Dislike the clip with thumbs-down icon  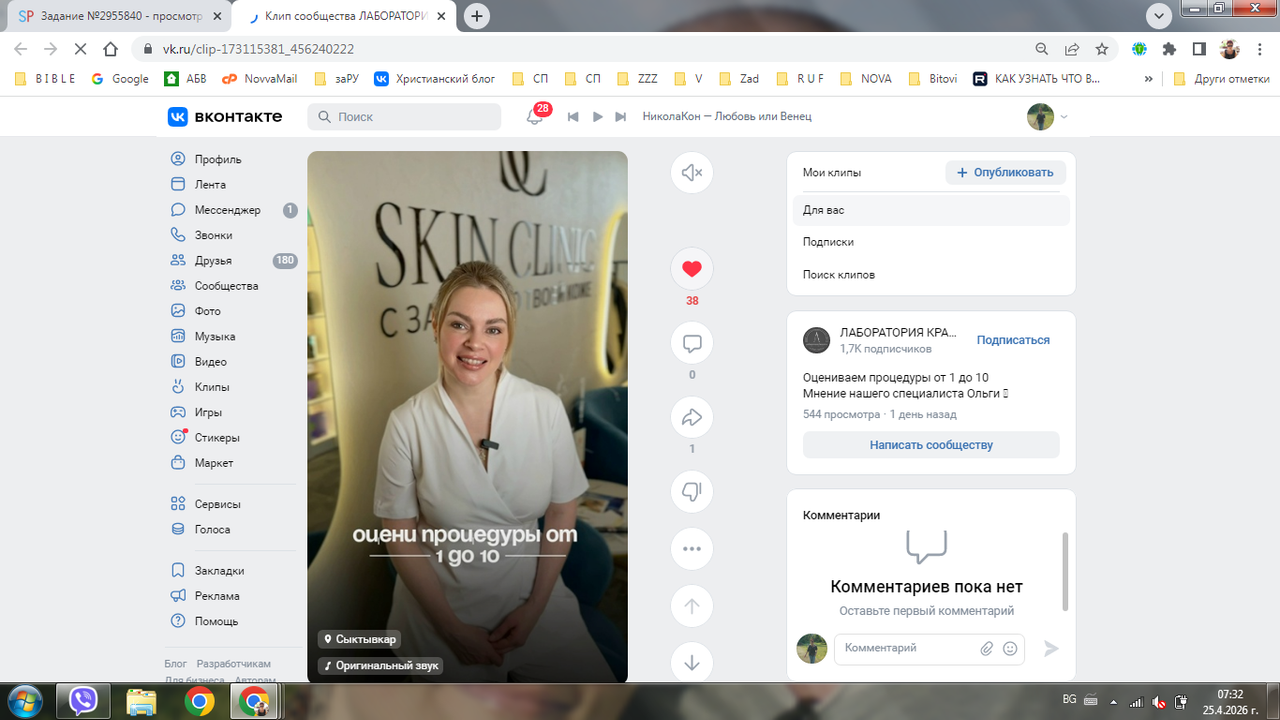tap(691, 491)
